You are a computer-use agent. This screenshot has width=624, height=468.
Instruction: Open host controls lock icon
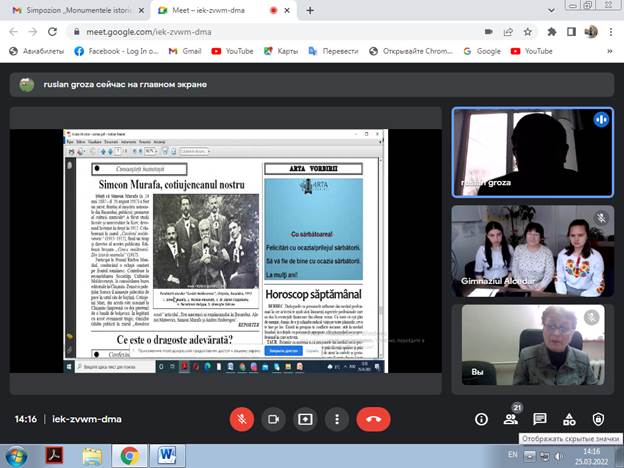click(x=598, y=419)
